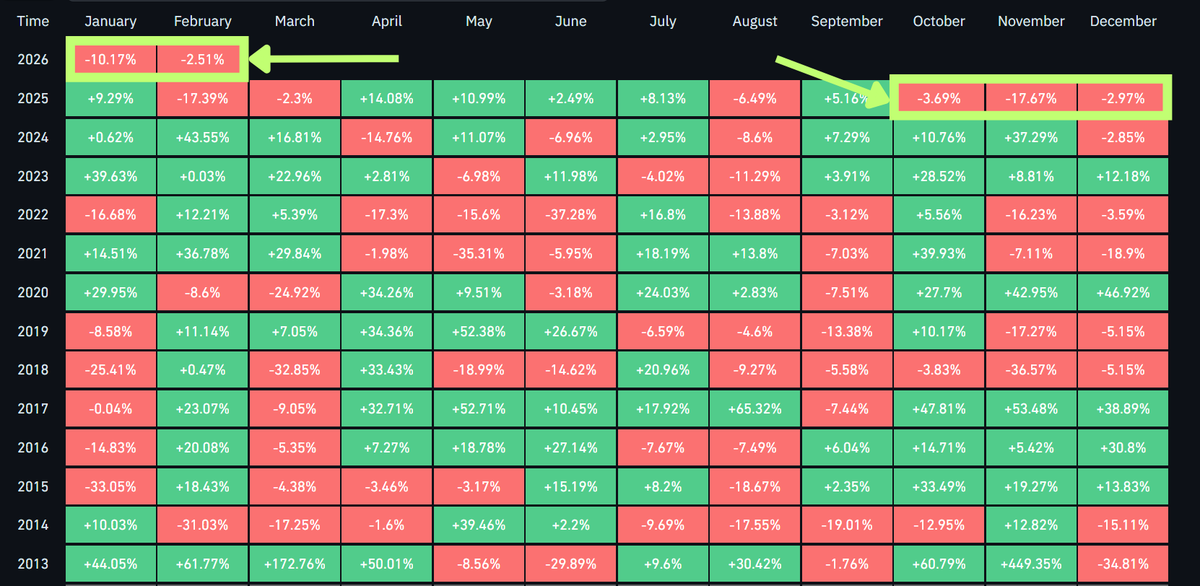This screenshot has width=1200, height=586.
Task: Click the November column header
Action: (1030, 21)
